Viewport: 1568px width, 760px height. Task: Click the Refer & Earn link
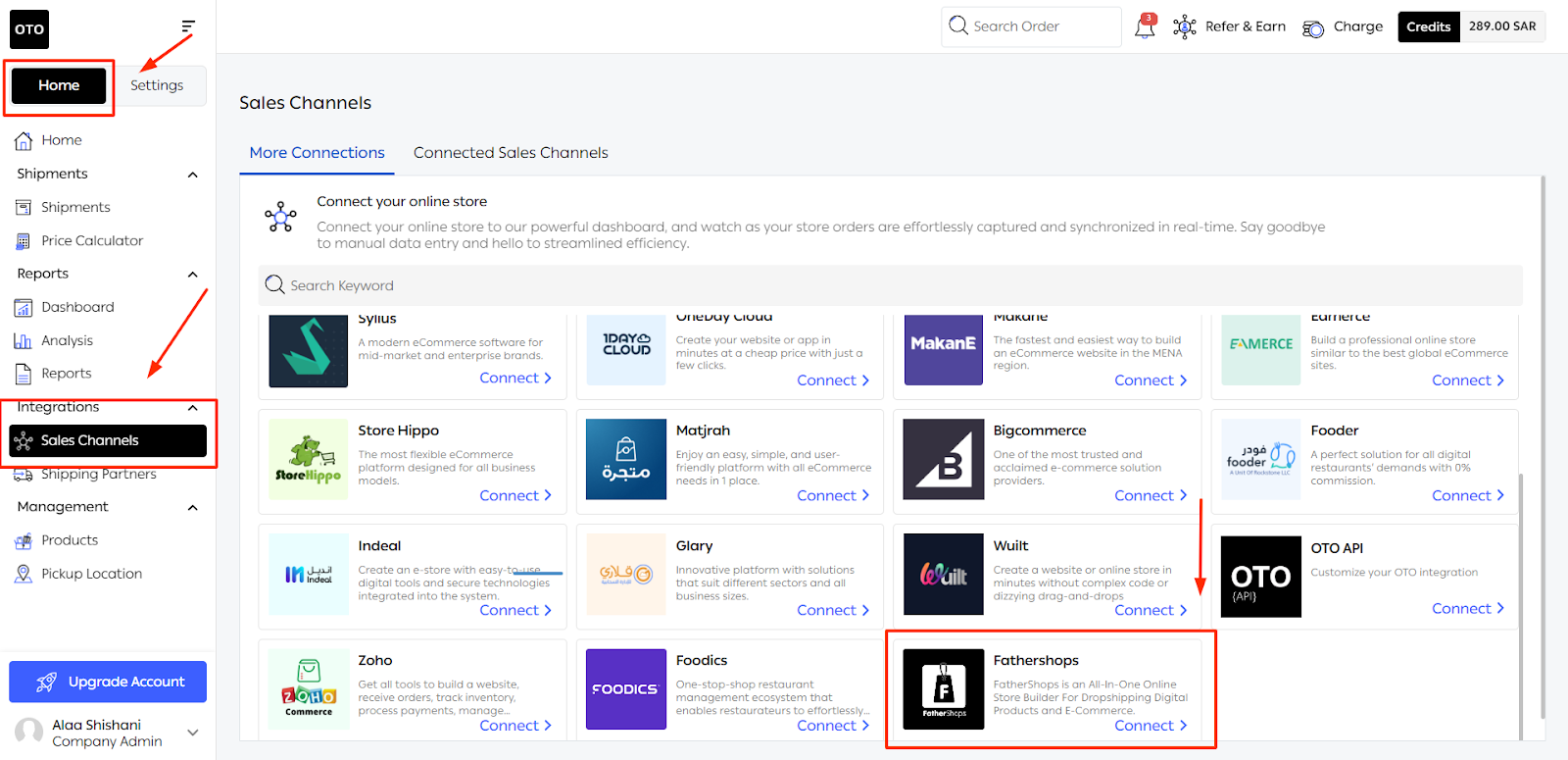1246,26
